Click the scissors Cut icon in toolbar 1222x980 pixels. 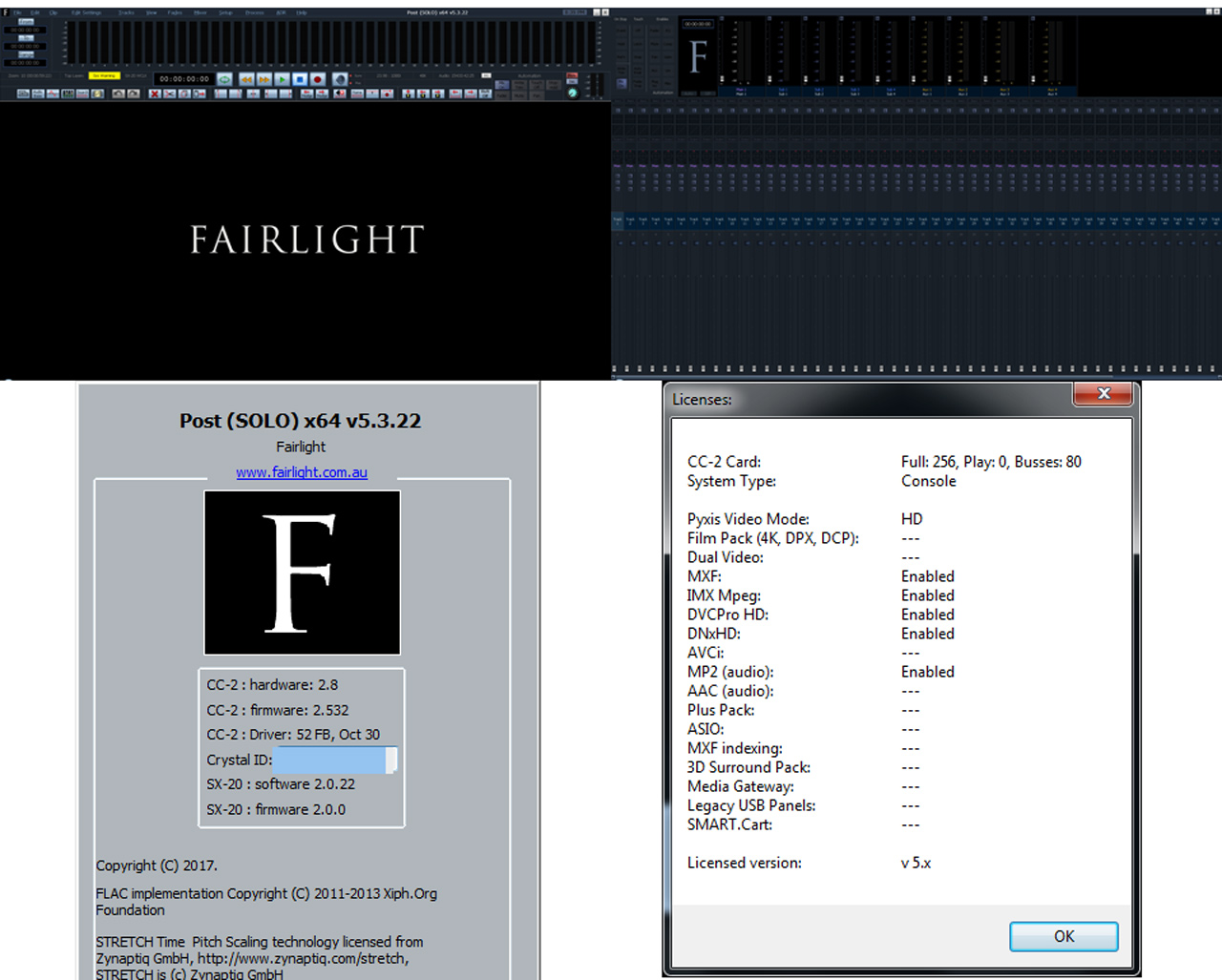point(170,94)
